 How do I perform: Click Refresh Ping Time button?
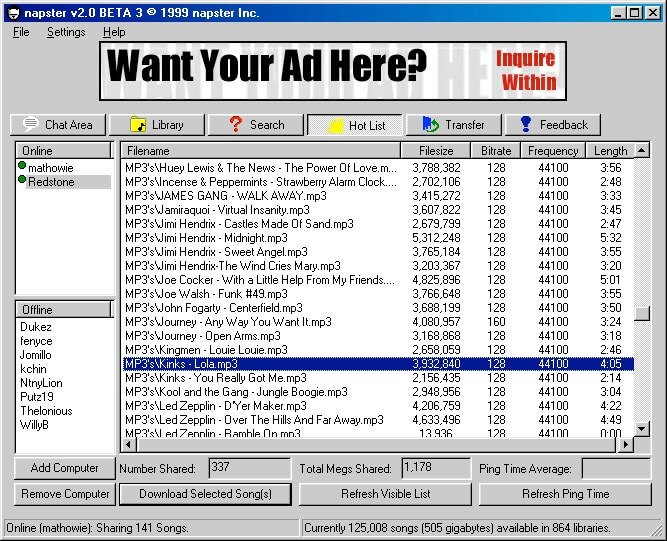click(565, 494)
